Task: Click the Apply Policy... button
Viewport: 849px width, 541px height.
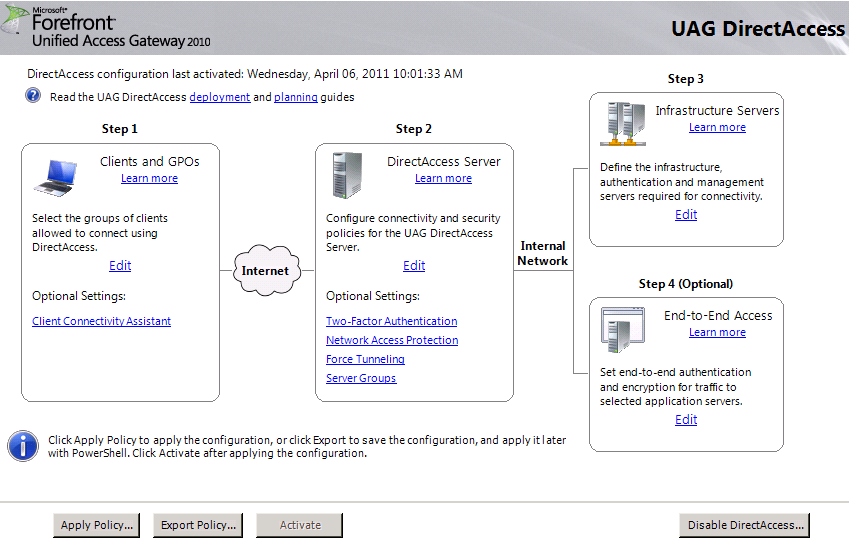Action: coord(96,525)
